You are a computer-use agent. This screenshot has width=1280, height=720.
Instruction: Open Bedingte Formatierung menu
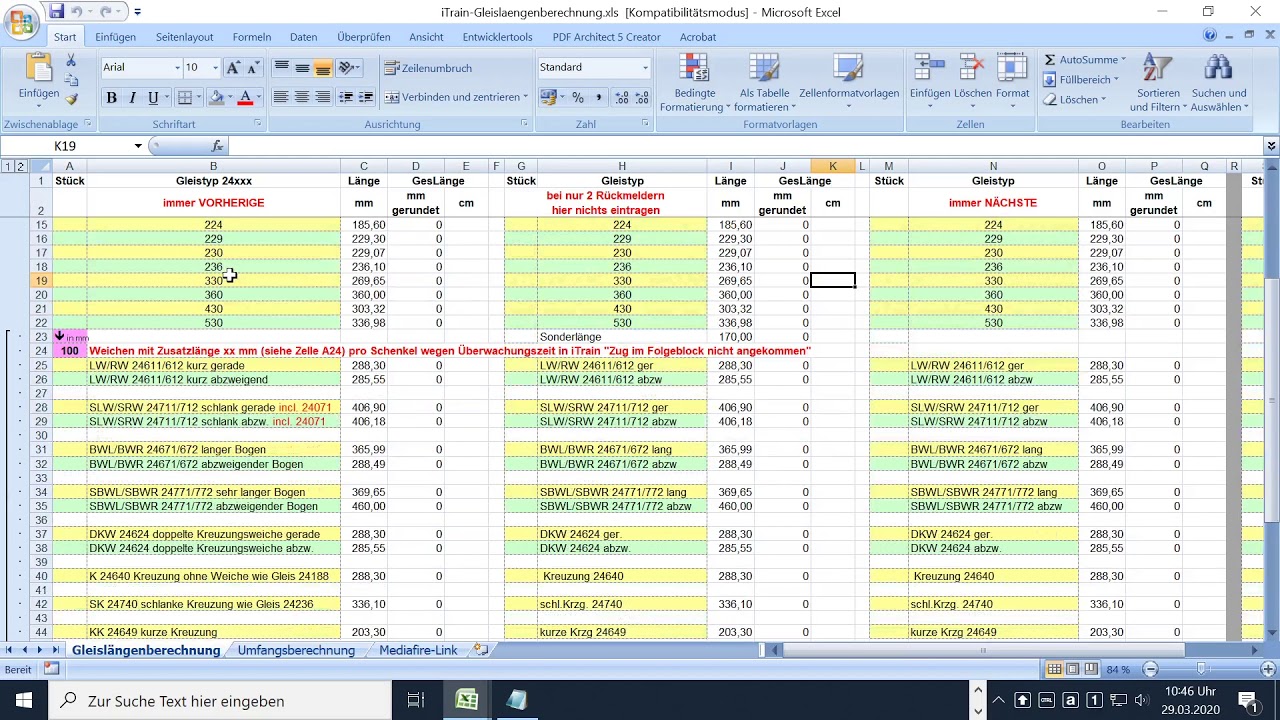coord(694,82)
